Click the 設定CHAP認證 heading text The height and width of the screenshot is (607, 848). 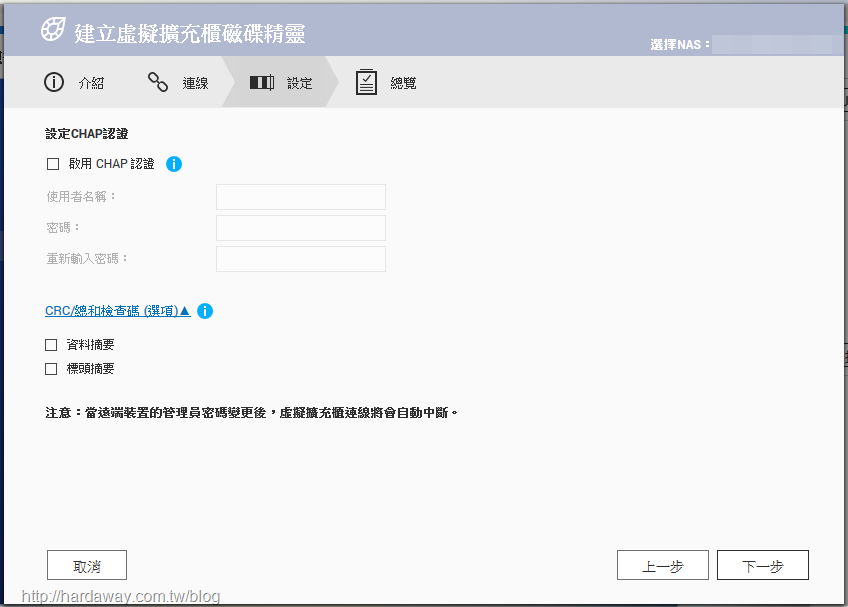(87, 134)
